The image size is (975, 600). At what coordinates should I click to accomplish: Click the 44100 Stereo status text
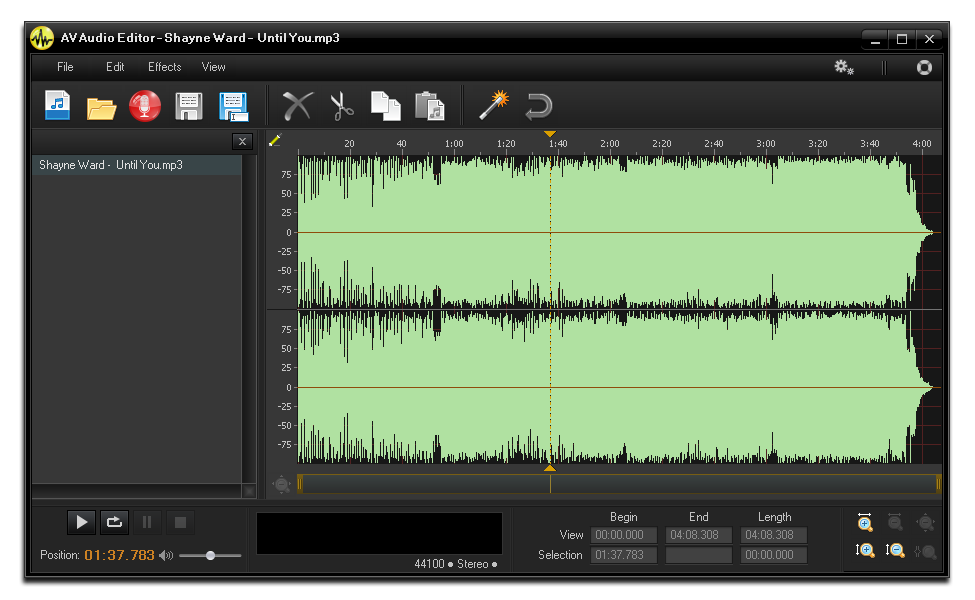point(456,564)
